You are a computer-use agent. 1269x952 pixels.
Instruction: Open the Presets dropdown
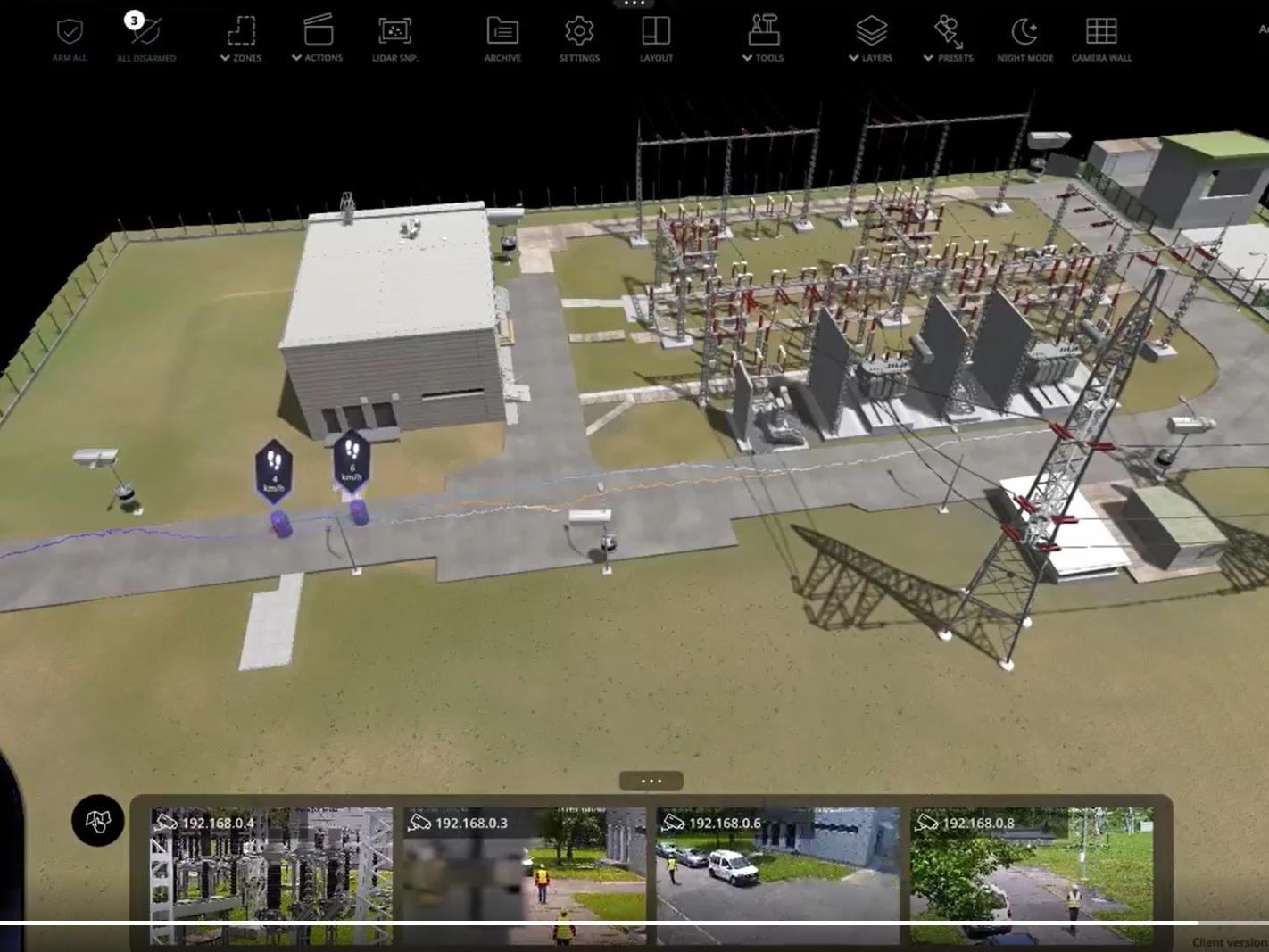click(x=949, y=36)
